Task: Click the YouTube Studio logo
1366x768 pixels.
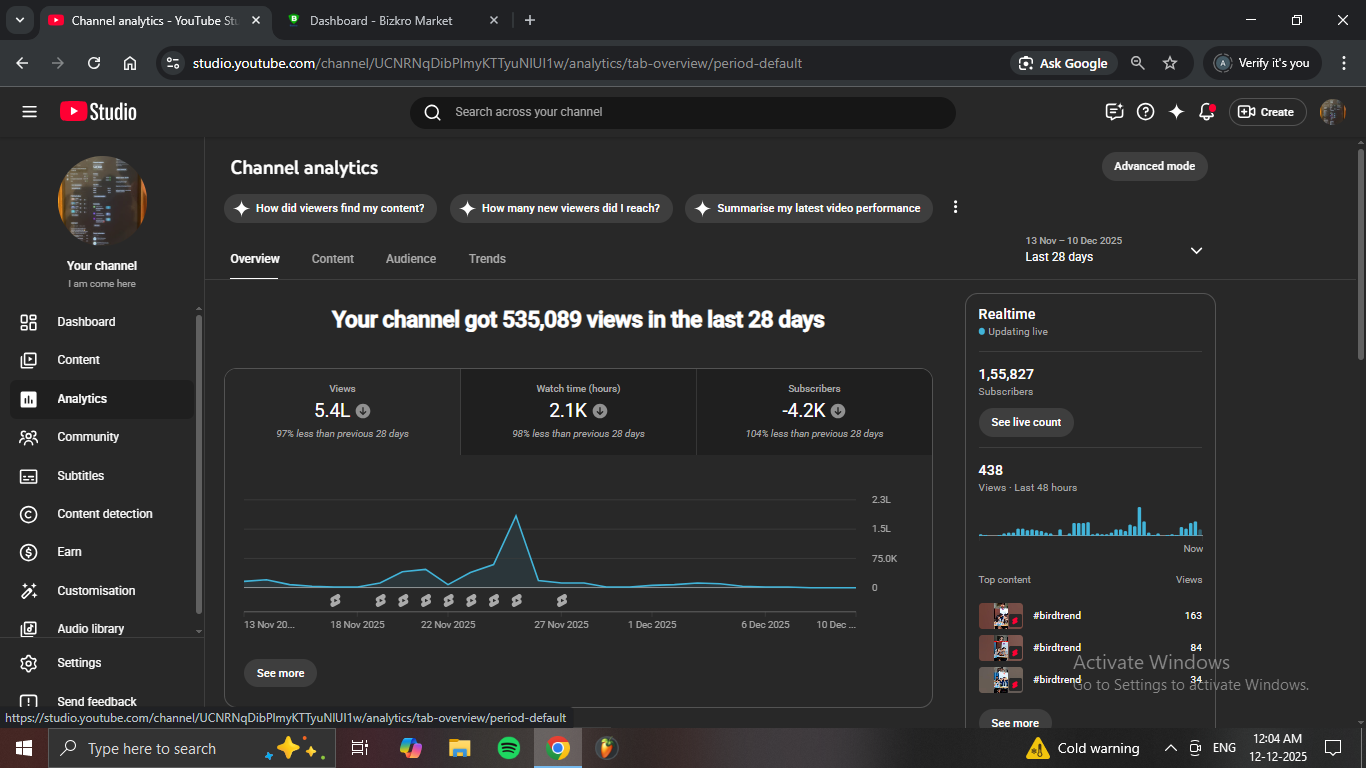Action: 98,112
